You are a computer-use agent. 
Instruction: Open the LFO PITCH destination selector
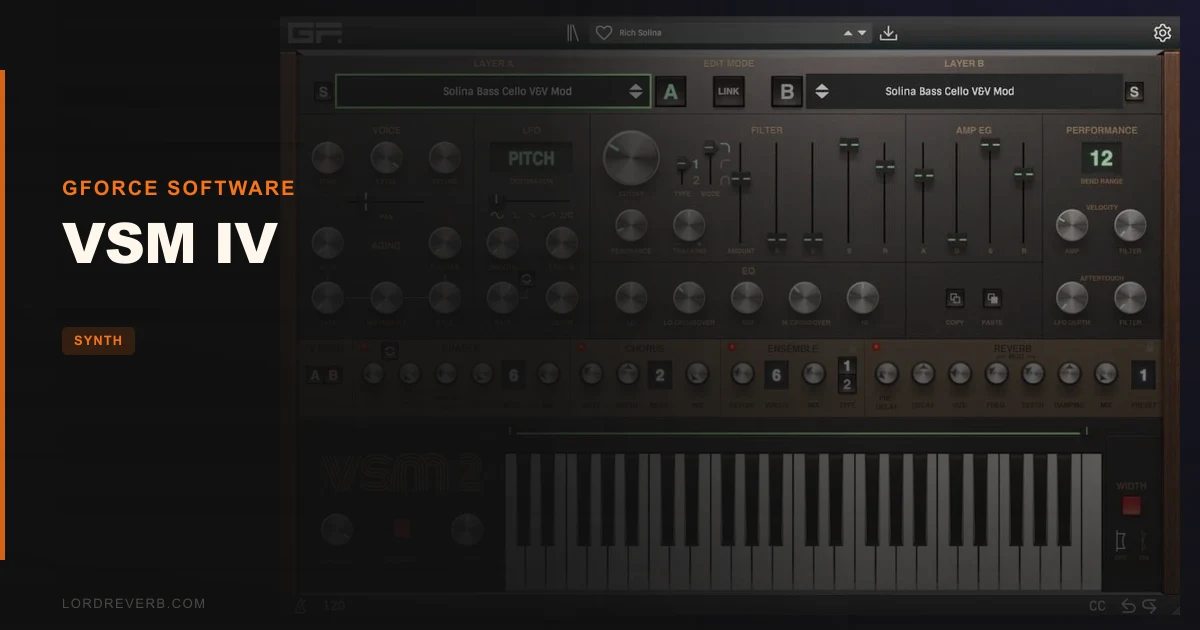click(x=531, y=159)
